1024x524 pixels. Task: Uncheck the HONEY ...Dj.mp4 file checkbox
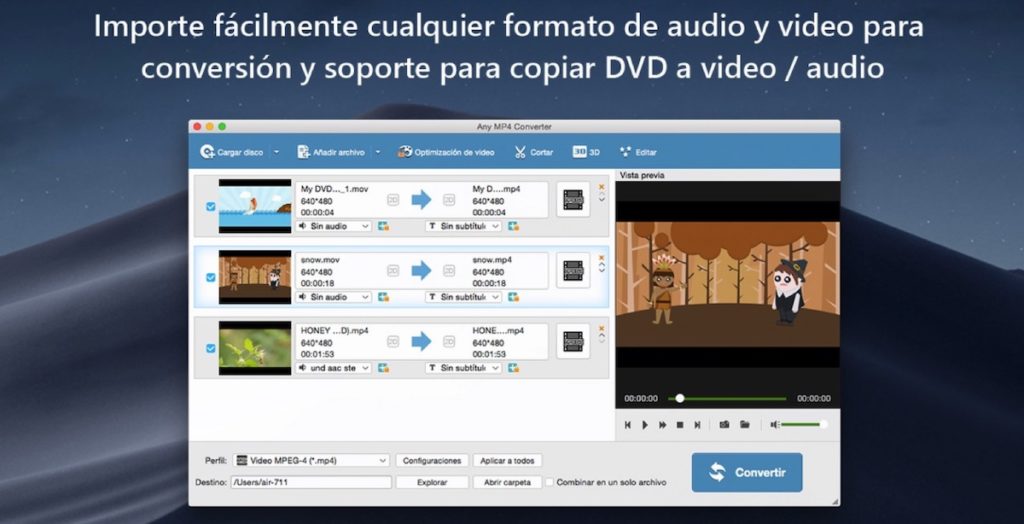click(x=210, y=348)
